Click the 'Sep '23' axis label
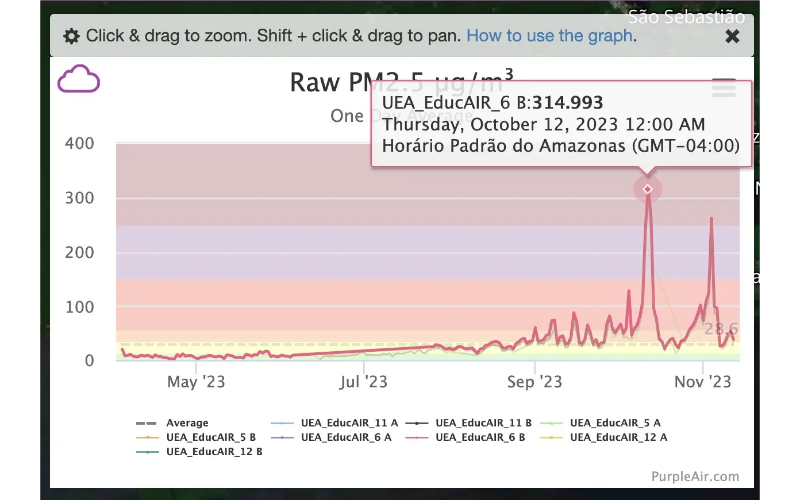Viewport: 800px width, 500px height. [x=534, y=382]
